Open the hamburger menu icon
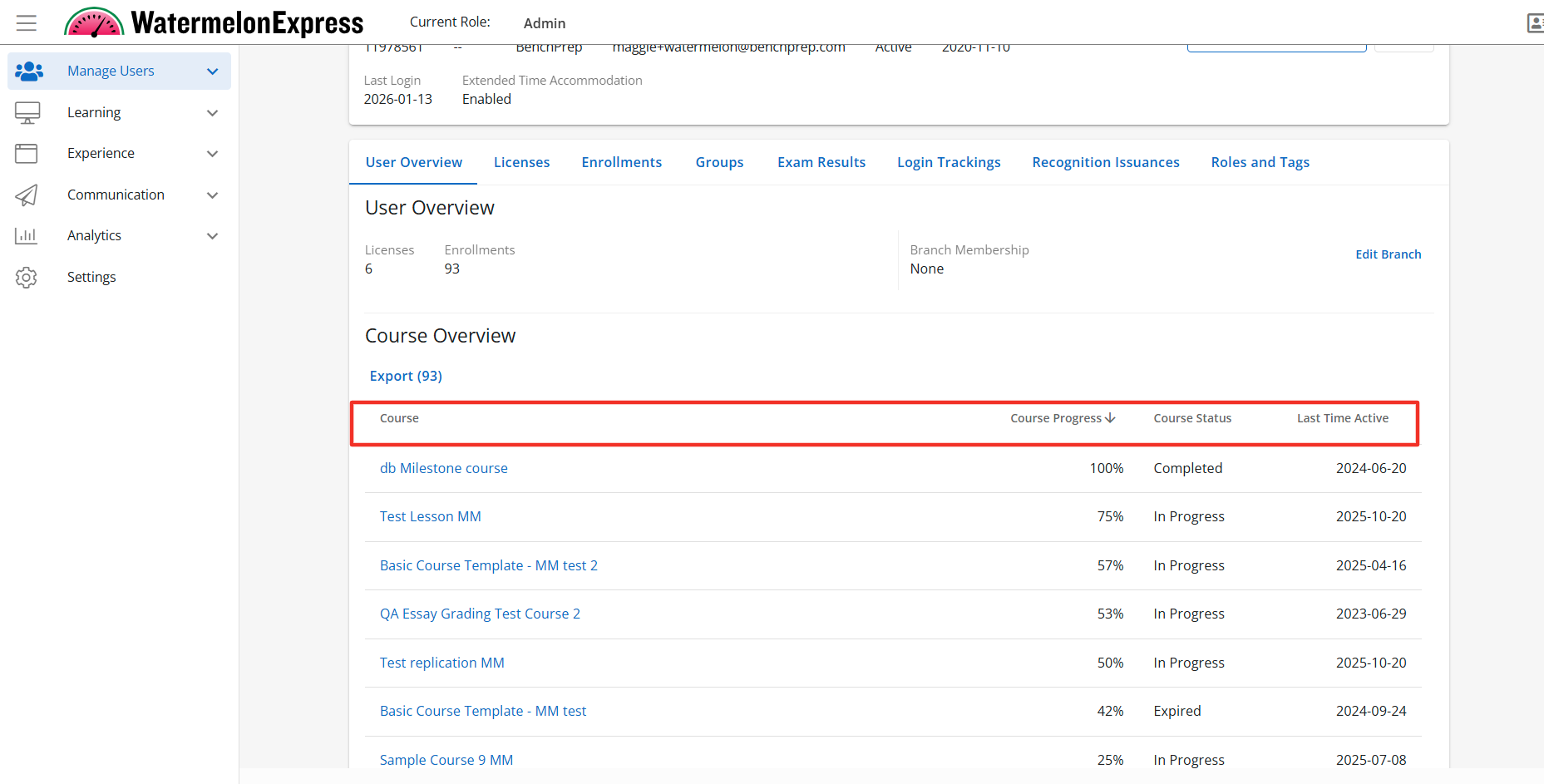Screen dimensions: 1544x784 27,22
